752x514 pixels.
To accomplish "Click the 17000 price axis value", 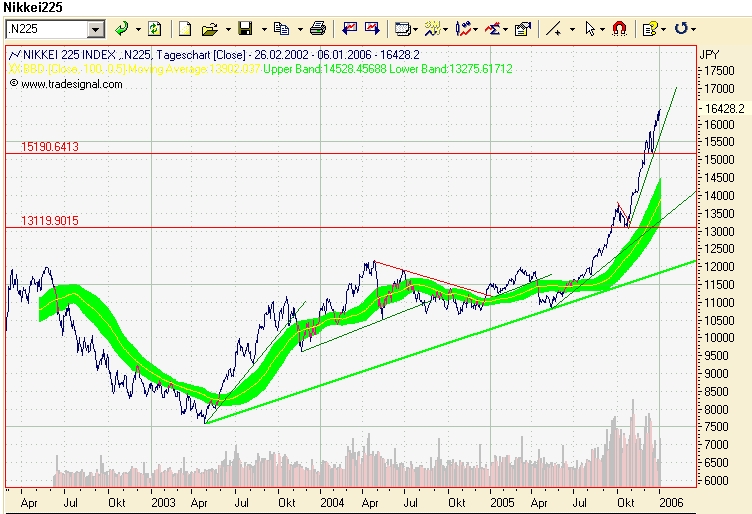I will [x=719, y=89].
